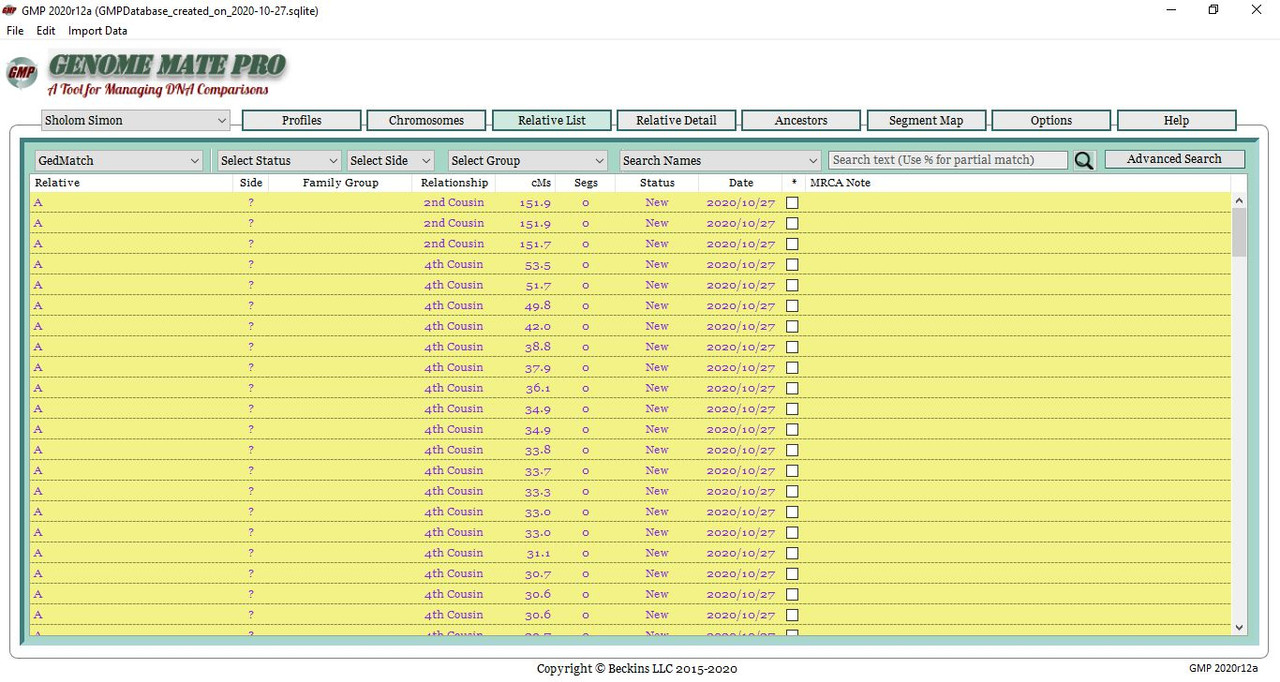The height and width of the screenshot is (682, 1280).
Task: Tick the checkbox for the 151.7 cMs row
Action: pos(792,244)
